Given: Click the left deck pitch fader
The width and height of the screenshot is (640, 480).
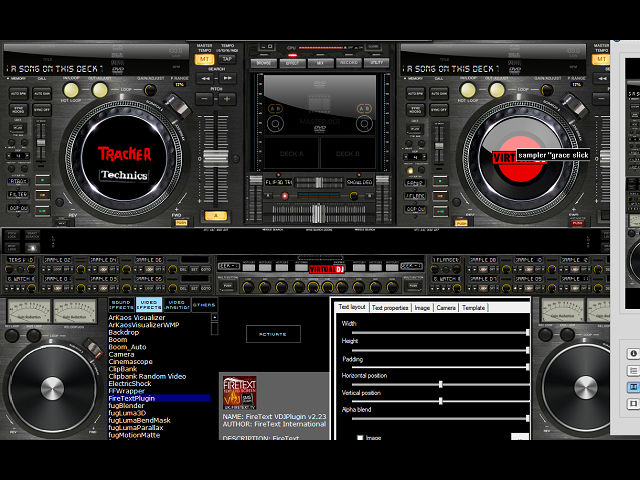Looking at the screenshot, I should pos(216,158).
